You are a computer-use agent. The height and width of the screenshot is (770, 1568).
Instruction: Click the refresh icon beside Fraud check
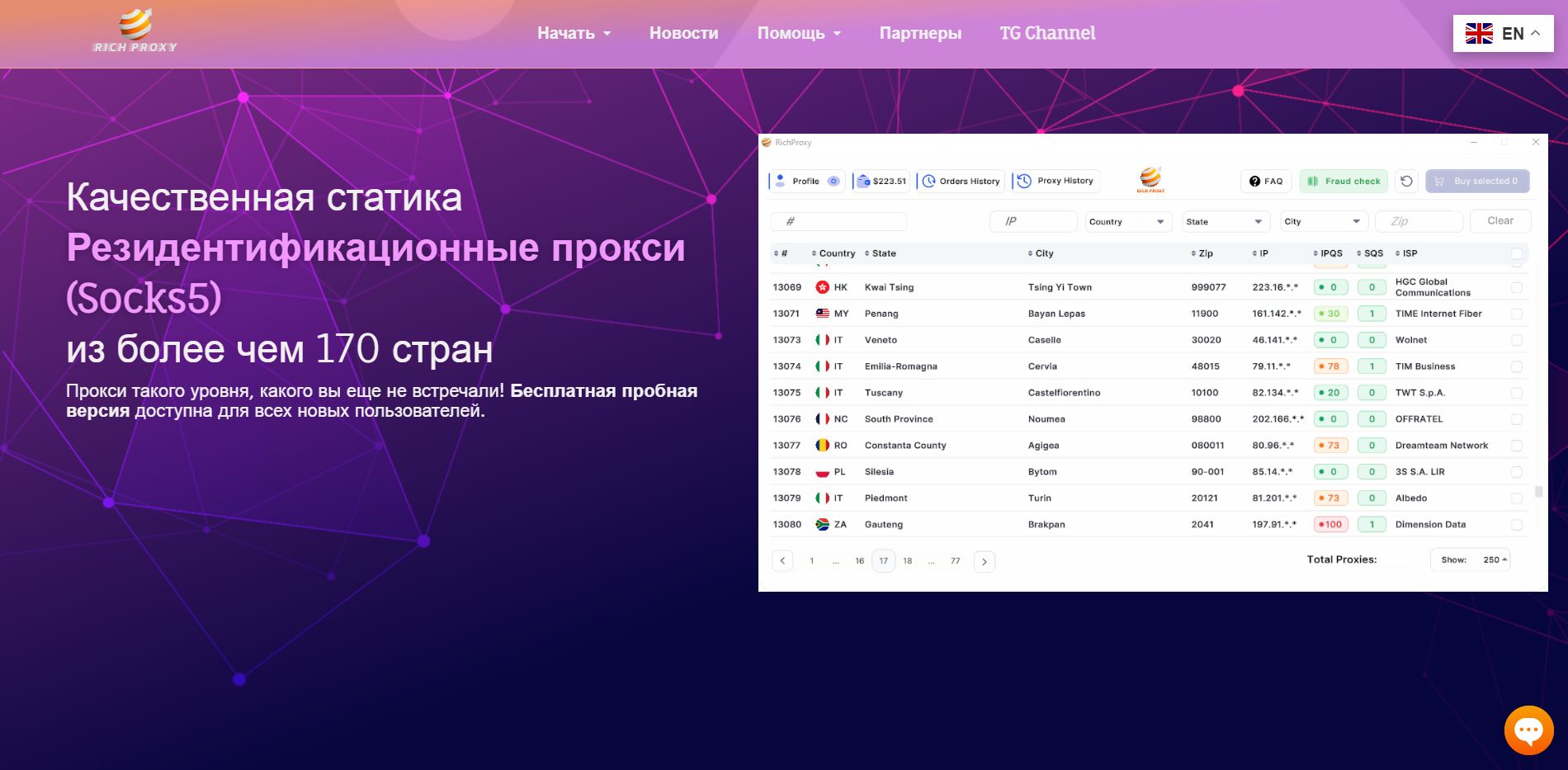1406,181
